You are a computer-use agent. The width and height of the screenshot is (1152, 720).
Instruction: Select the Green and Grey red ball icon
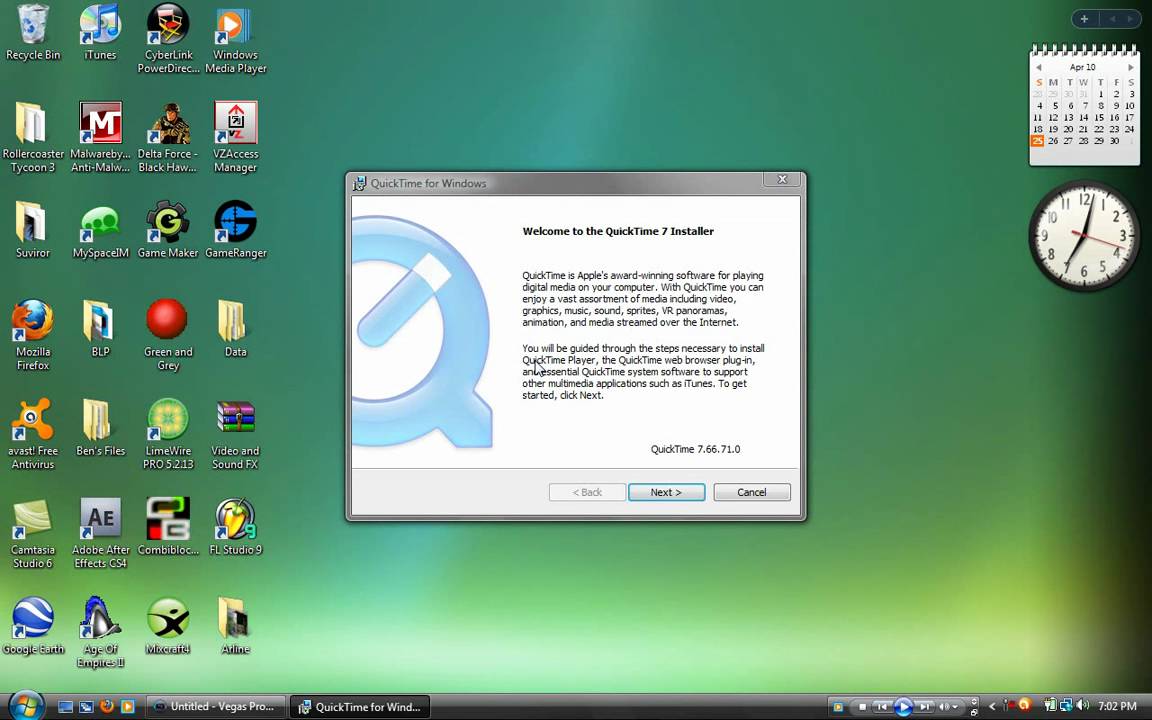(168, 336)
